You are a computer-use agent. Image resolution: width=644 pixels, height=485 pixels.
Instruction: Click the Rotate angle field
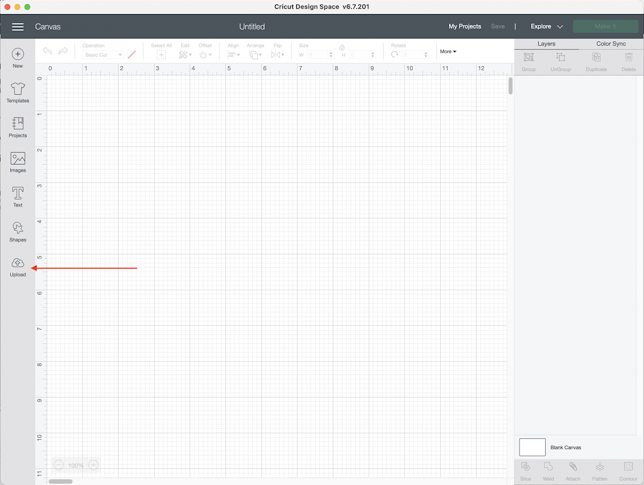pyautogui.click(x=412, y=55)
